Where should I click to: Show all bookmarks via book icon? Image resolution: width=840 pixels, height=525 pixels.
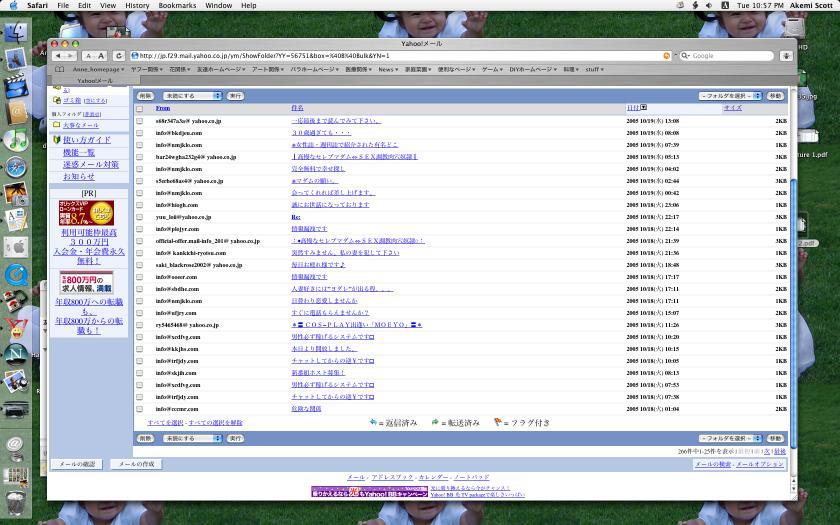point(59,70)
